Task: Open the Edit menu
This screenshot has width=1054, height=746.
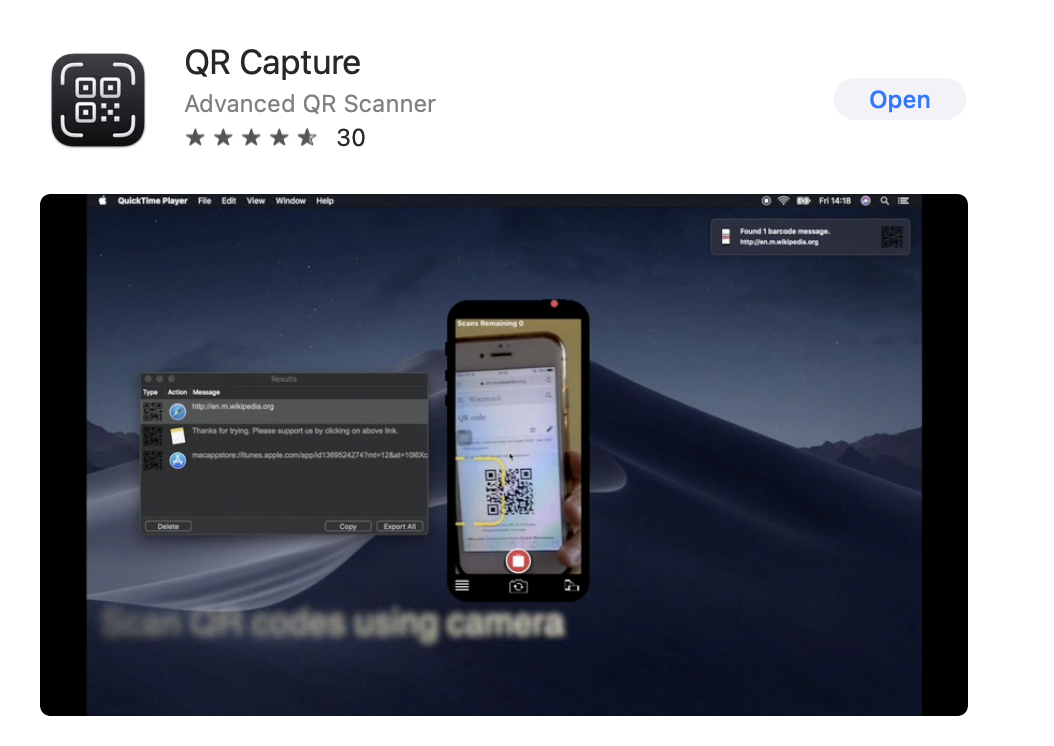Action: tap(229, 201)
